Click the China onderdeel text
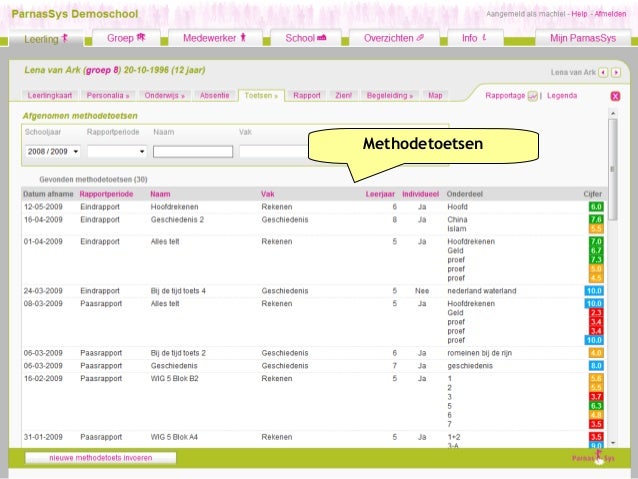Viewport: 638px width, 479px height. (457, 220)
